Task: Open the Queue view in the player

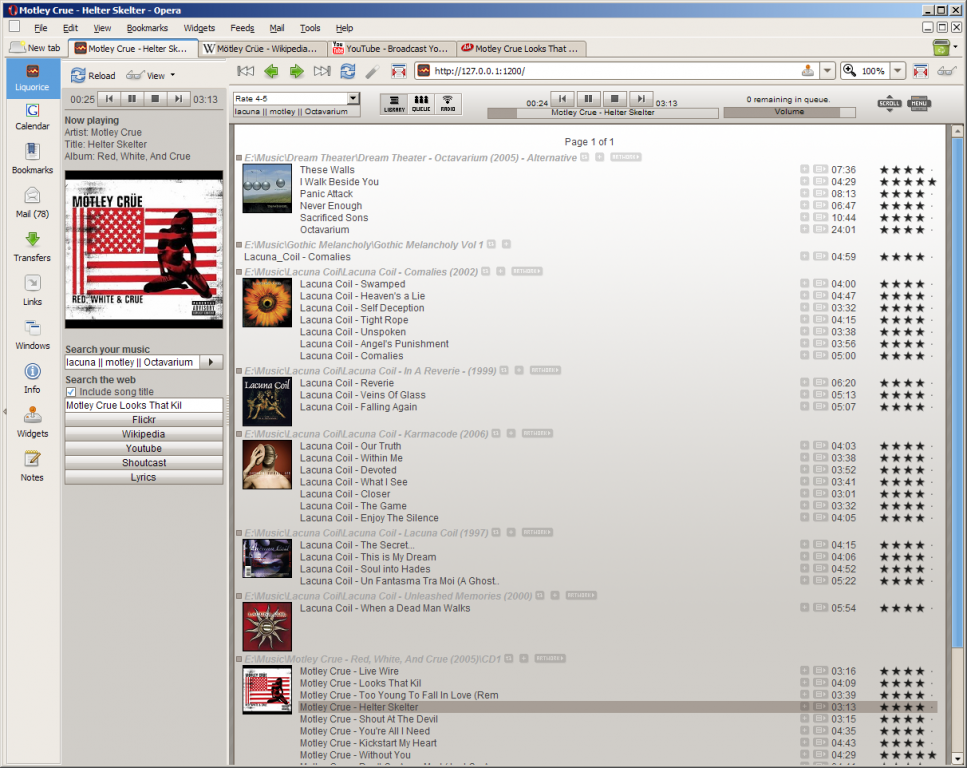Action: tap(421, 104)
